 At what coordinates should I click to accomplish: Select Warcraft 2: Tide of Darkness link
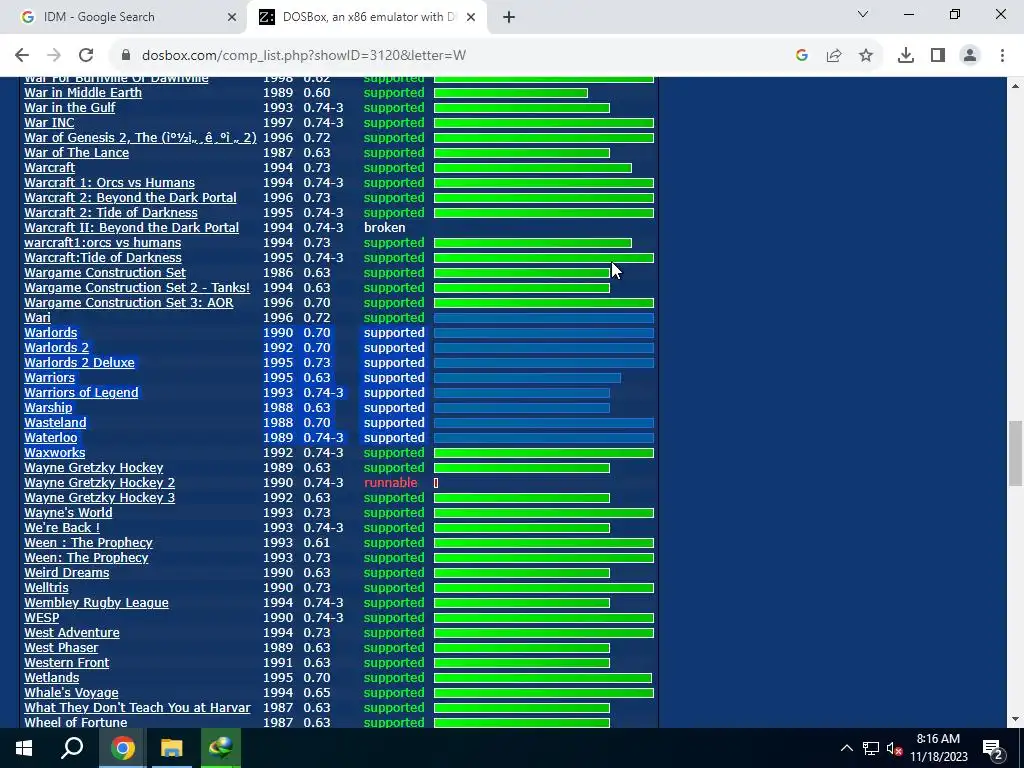(110, 213)
